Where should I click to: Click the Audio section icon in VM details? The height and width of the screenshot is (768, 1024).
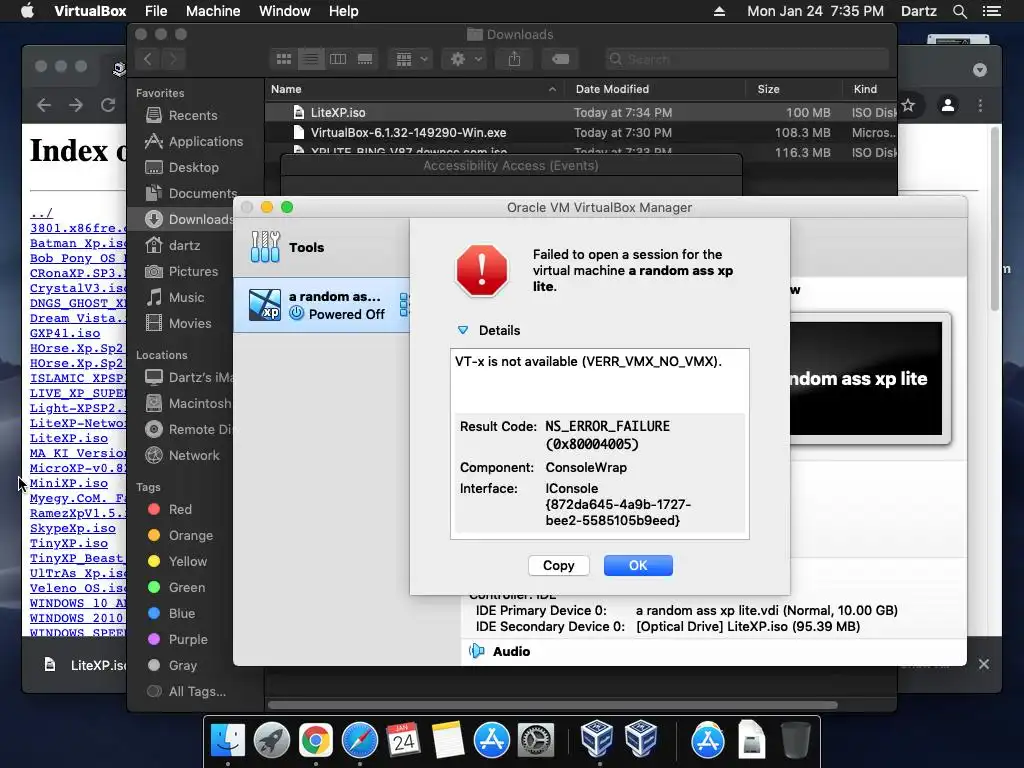pos(477,651)
